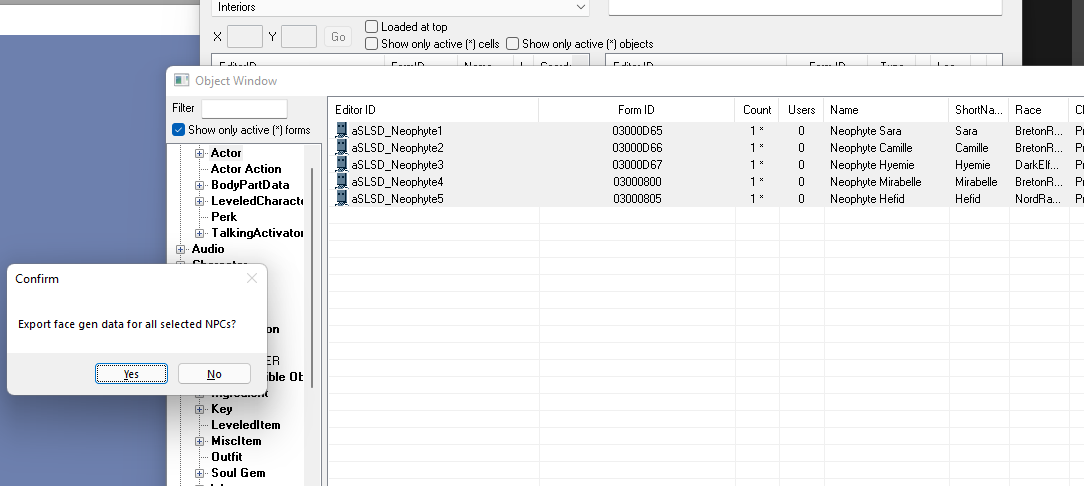This screenshot has height=486, width=1084.
Task: Click the name Neophyte Mirabelle
Action: (x=876, y=182)
